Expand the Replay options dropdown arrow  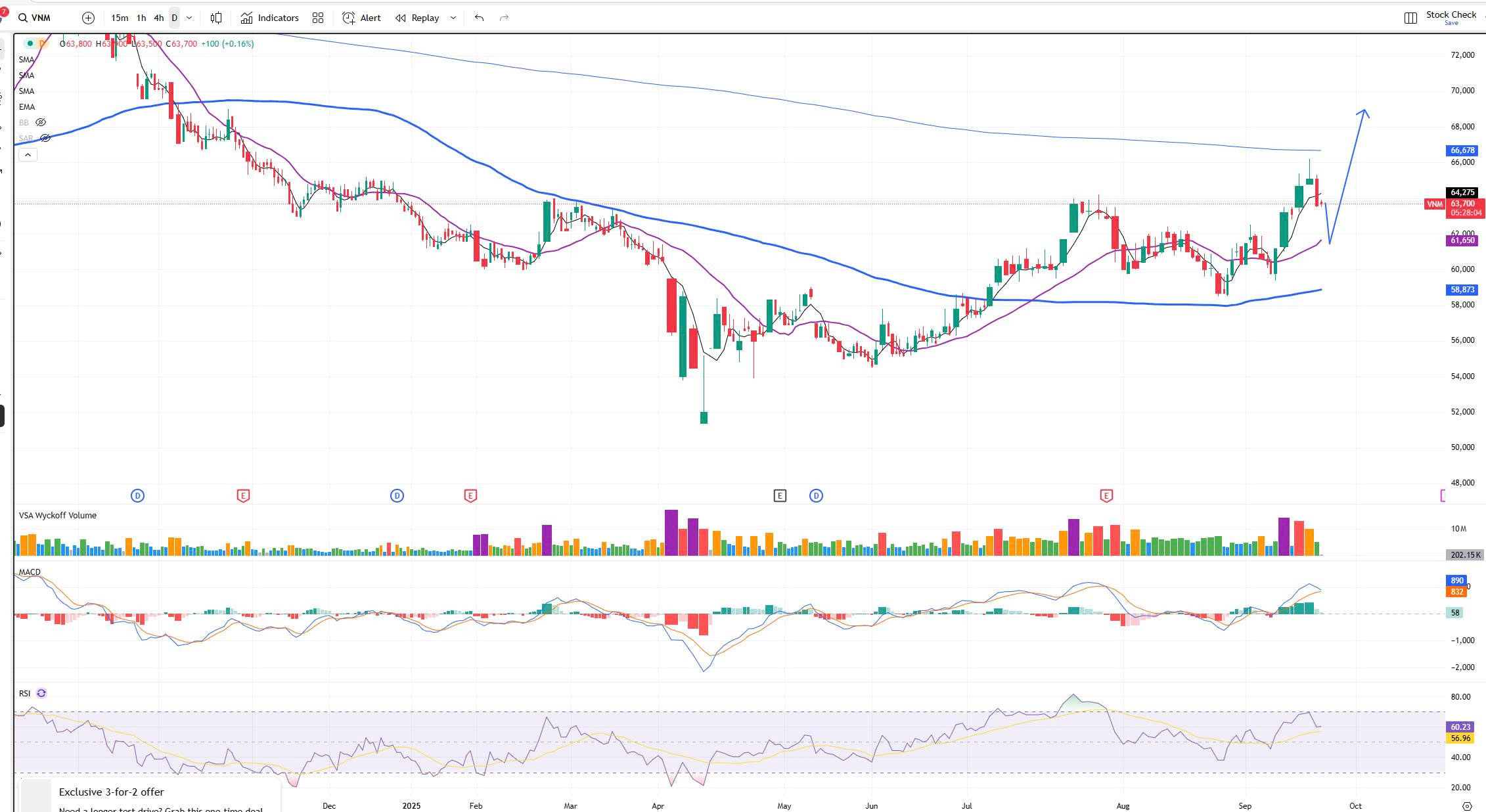[453, 18]
